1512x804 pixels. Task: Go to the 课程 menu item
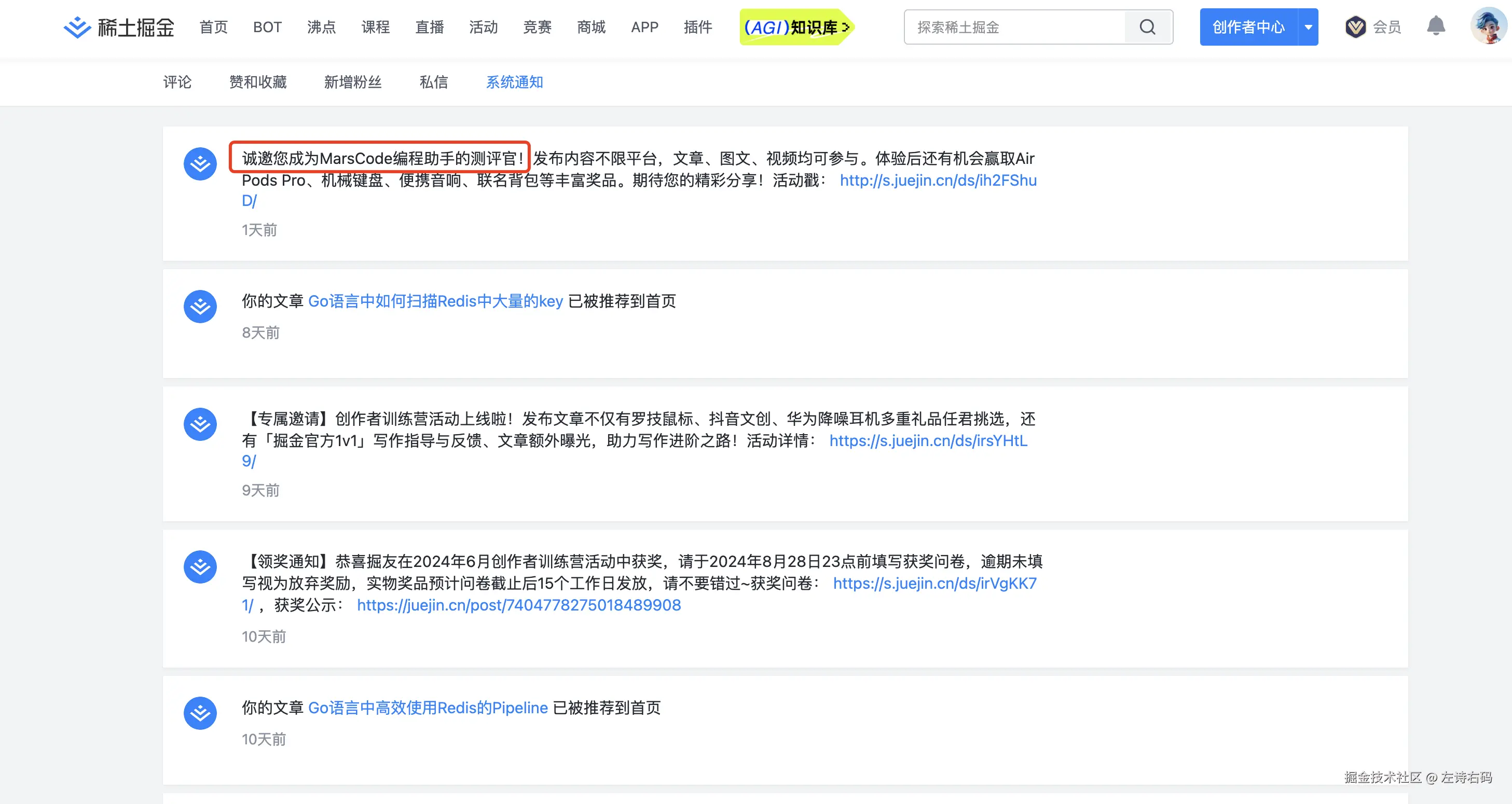click(x=375, y=27)
